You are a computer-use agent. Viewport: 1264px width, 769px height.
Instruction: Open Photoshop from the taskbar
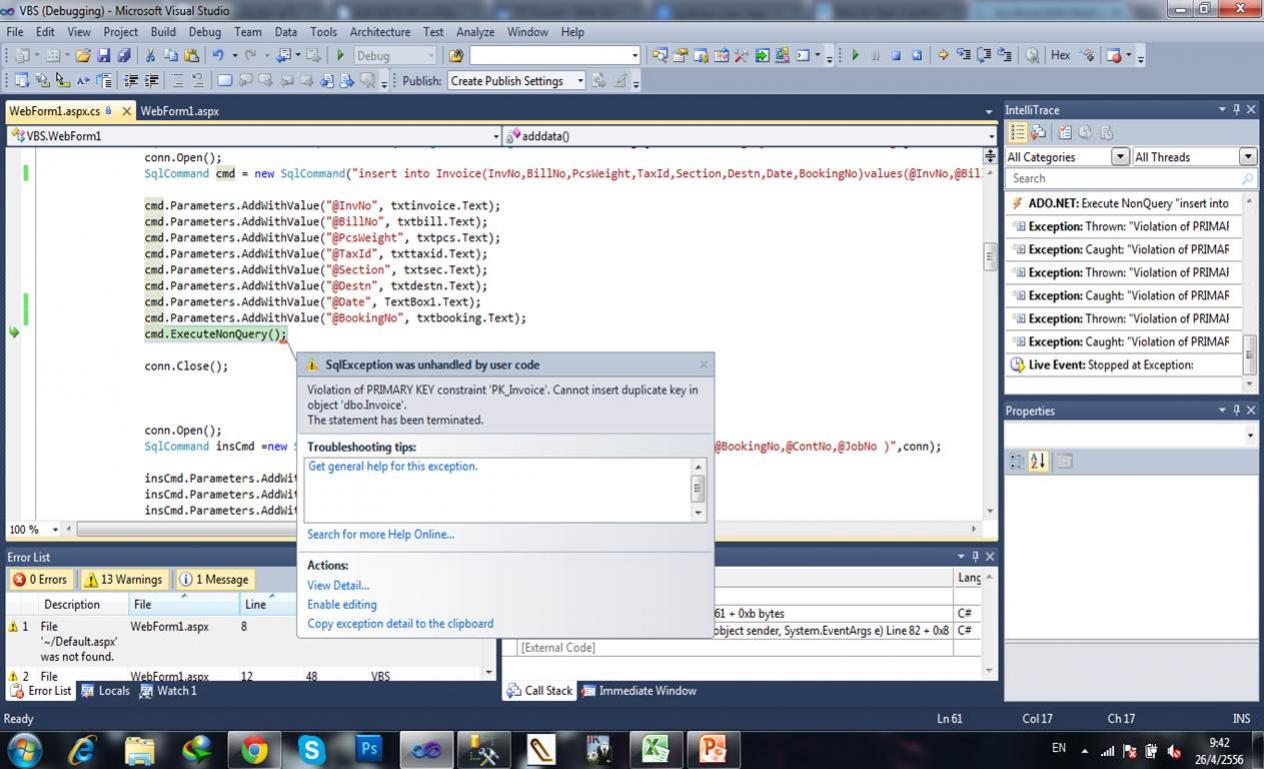point(369,749)
